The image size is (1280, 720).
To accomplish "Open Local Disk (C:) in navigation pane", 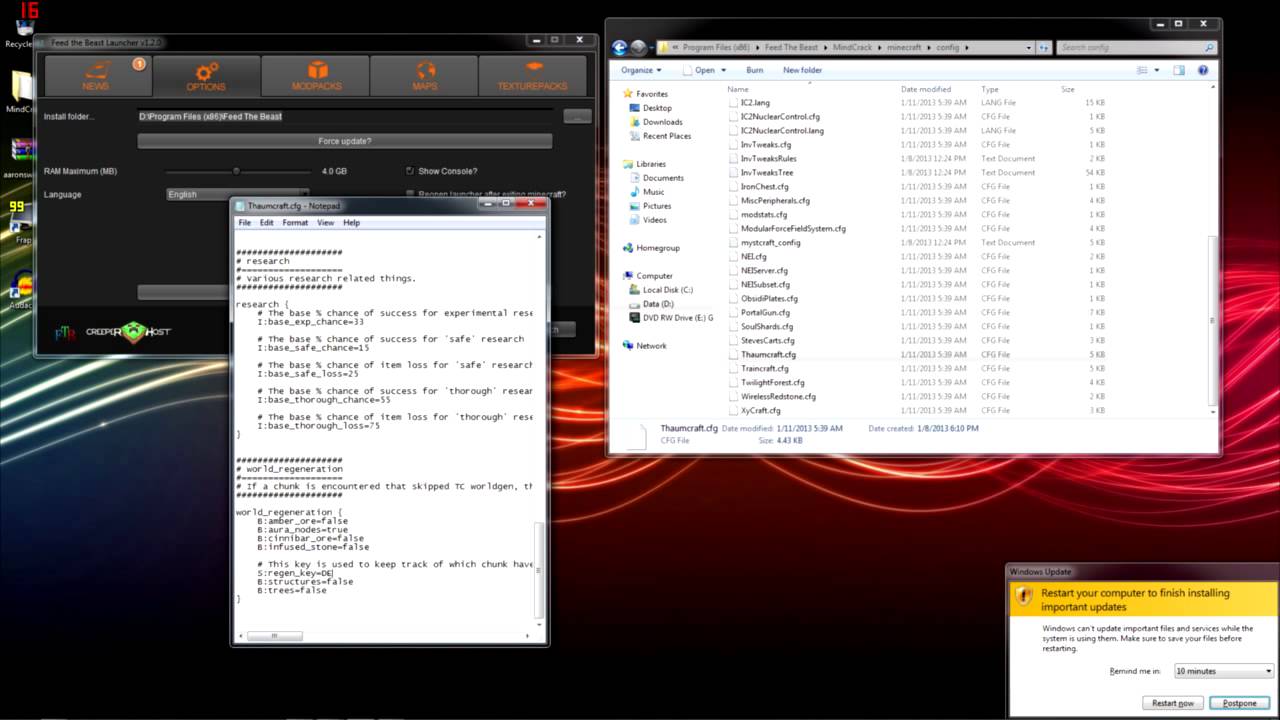I will pyautogui.click(x=668, y=290).
